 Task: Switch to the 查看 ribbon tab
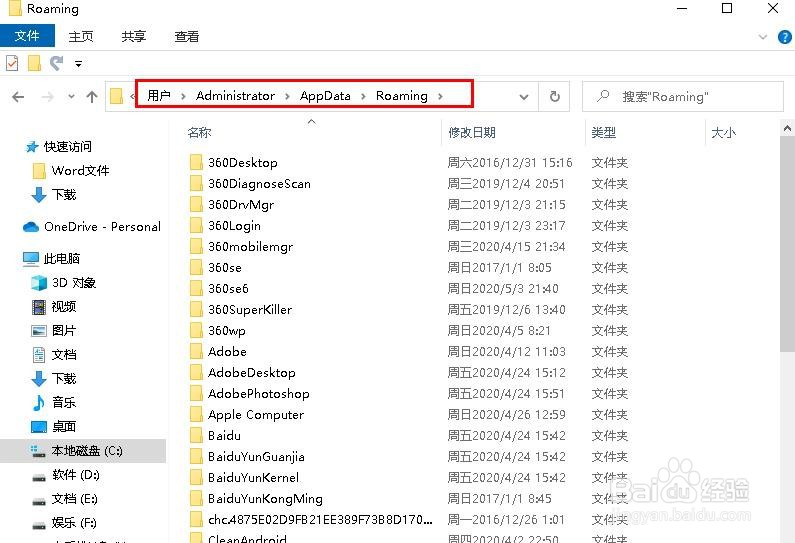[x=187, y=37]
